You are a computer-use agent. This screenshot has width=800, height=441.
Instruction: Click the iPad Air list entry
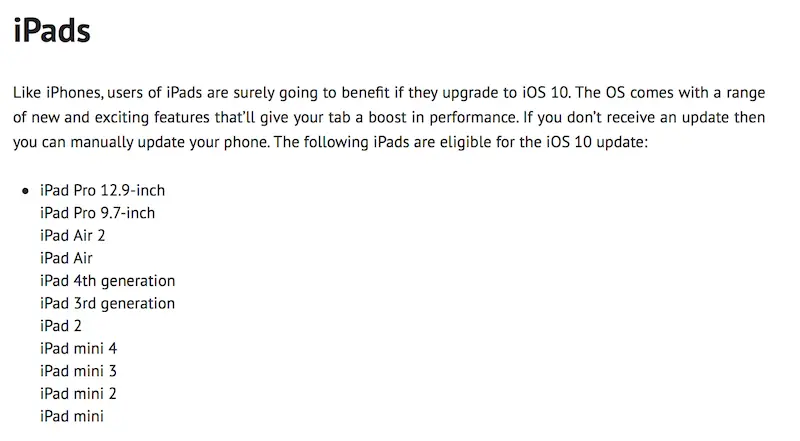pyautogui.click(x=66, y=258)
